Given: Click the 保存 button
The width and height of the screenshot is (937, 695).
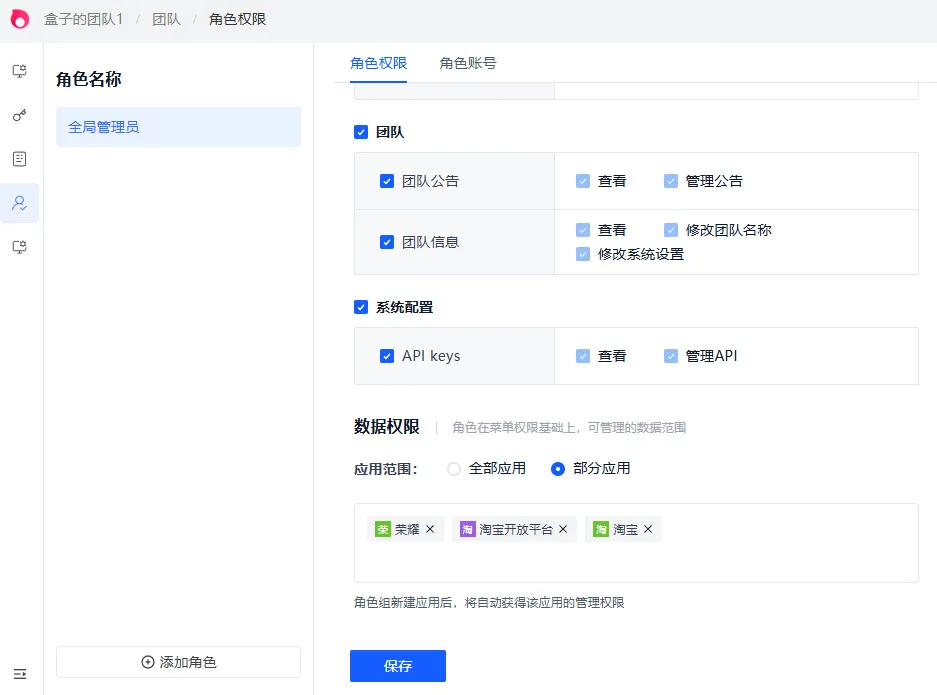Looking at the screenshot, I should tap(397, 666).
